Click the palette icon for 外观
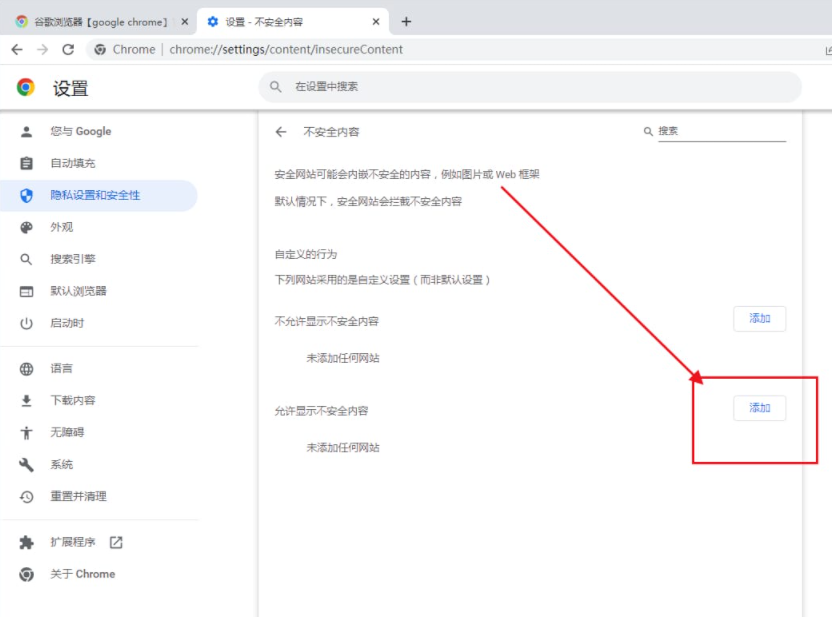This screenshot has height=617, width=832. [x=26, y=228]
